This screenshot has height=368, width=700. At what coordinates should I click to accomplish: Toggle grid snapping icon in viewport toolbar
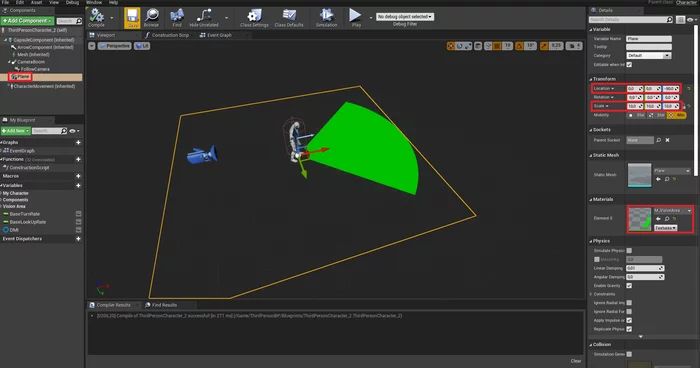pos(497,46)
